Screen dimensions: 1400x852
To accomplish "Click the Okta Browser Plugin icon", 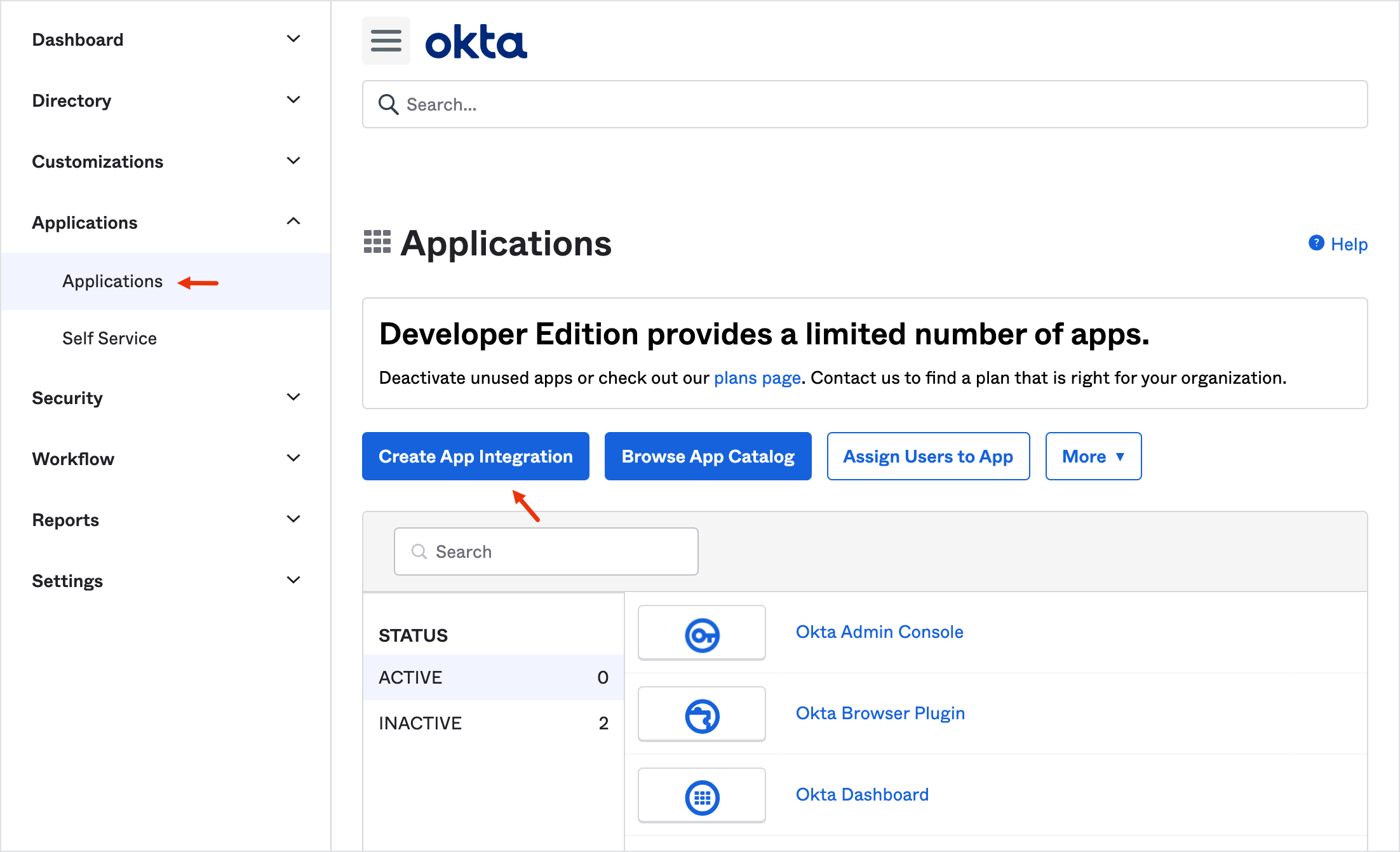I will click(x=702, y=715).
